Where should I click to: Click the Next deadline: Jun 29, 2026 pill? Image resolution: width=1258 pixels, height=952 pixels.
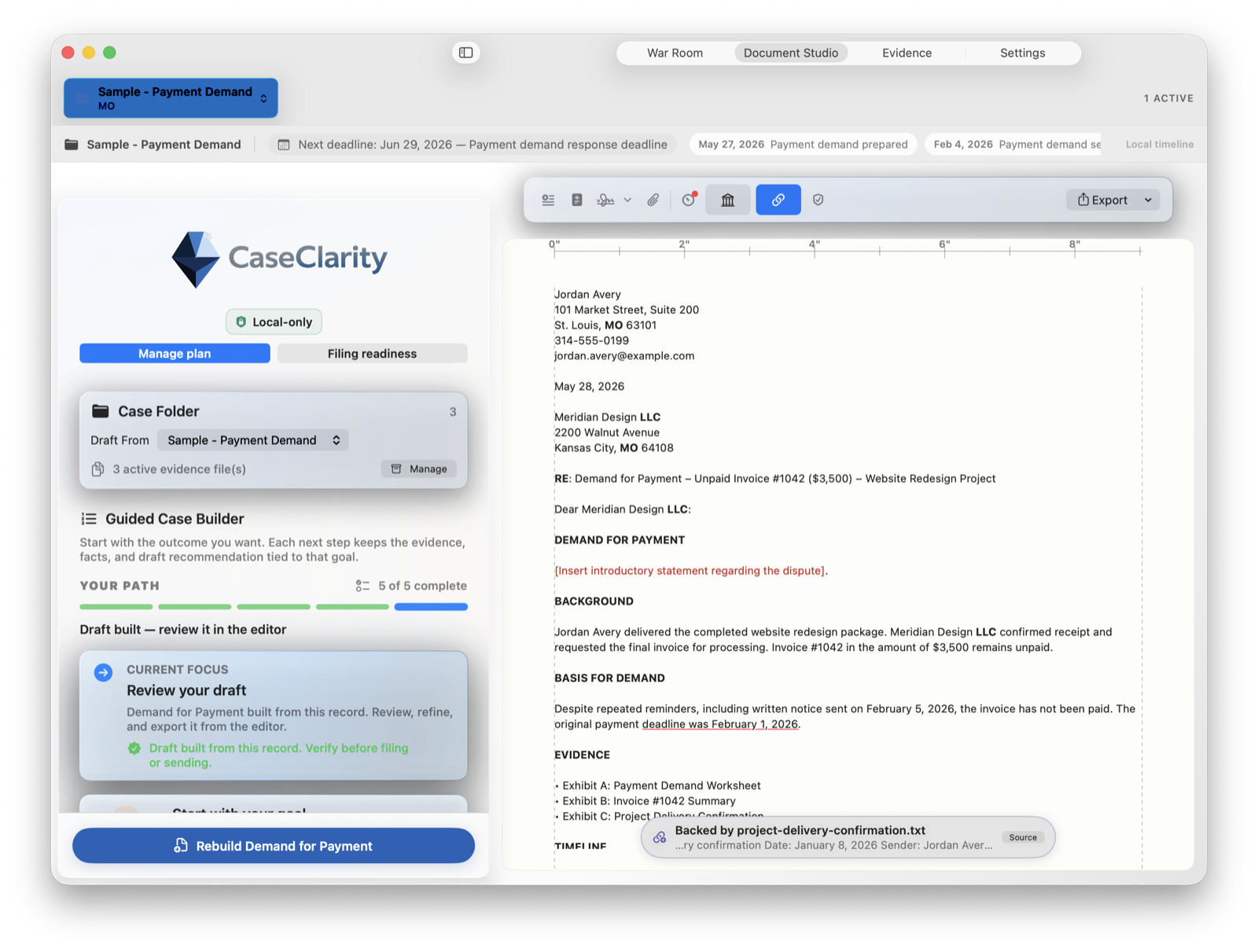coord(473,145)
